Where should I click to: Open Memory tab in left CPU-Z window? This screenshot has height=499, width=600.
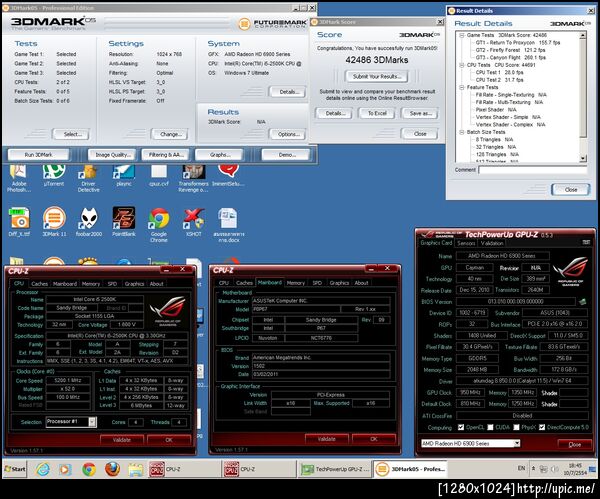pos(91,284)
